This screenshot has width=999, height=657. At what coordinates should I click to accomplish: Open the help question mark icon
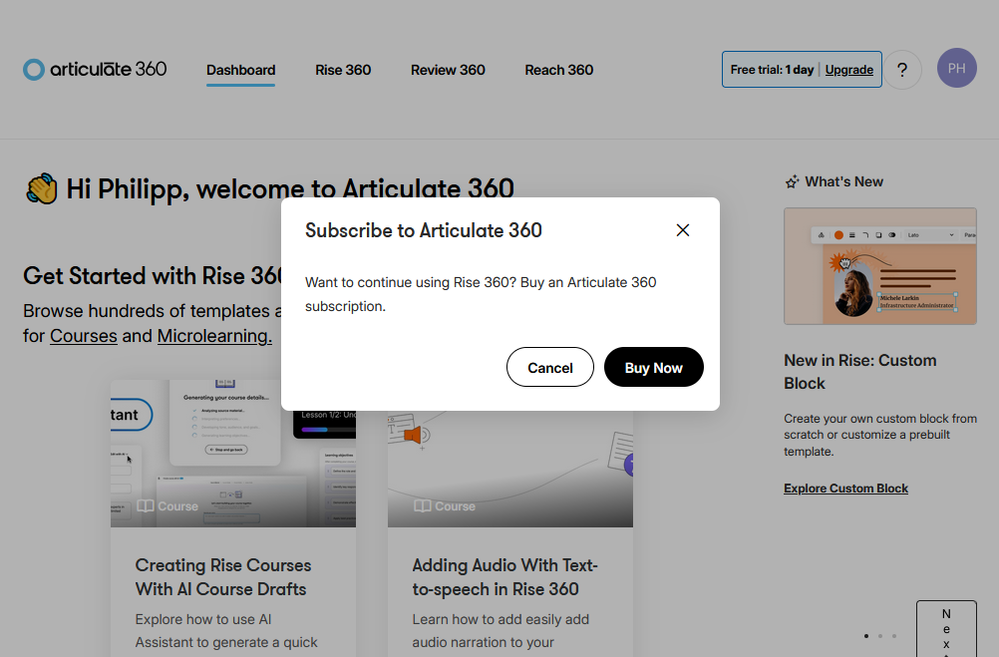click(x=902, y=69)
